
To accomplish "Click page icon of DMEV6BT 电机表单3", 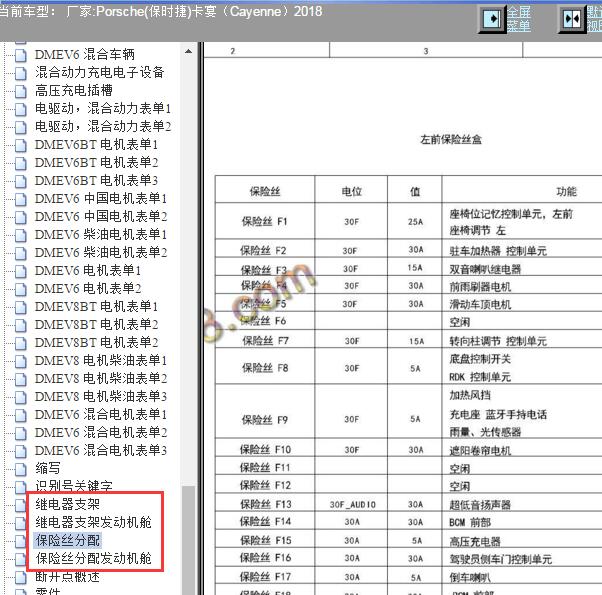I will click(21, 181).
